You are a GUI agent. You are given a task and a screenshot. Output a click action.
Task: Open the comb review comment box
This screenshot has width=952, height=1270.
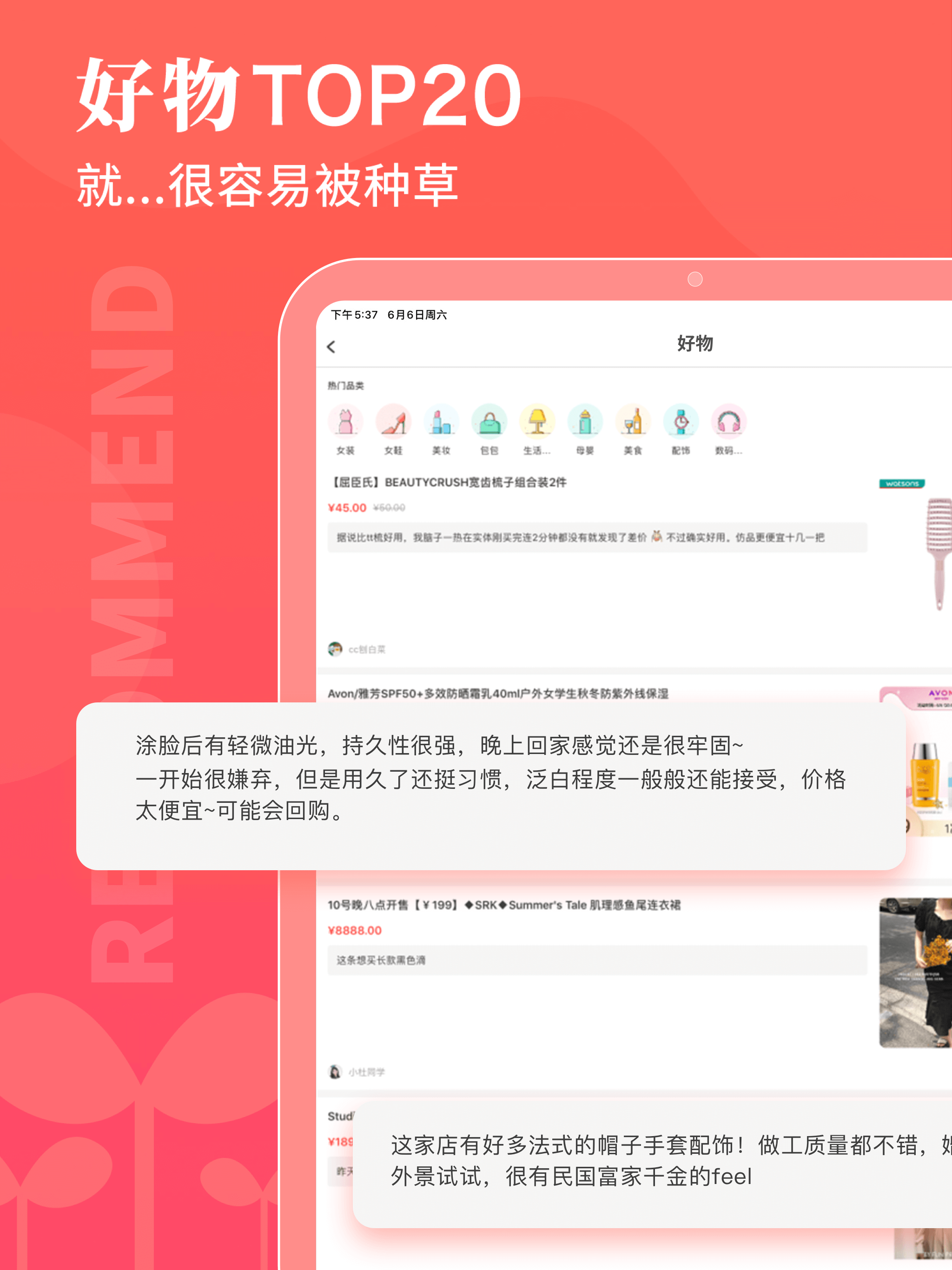tap(597, 537)
